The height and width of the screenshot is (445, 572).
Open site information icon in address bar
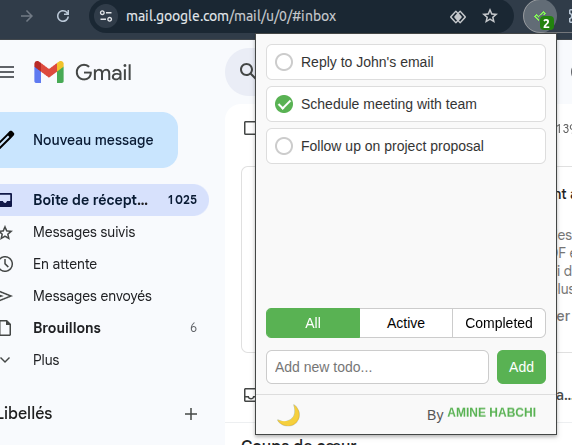coord(106,16)
